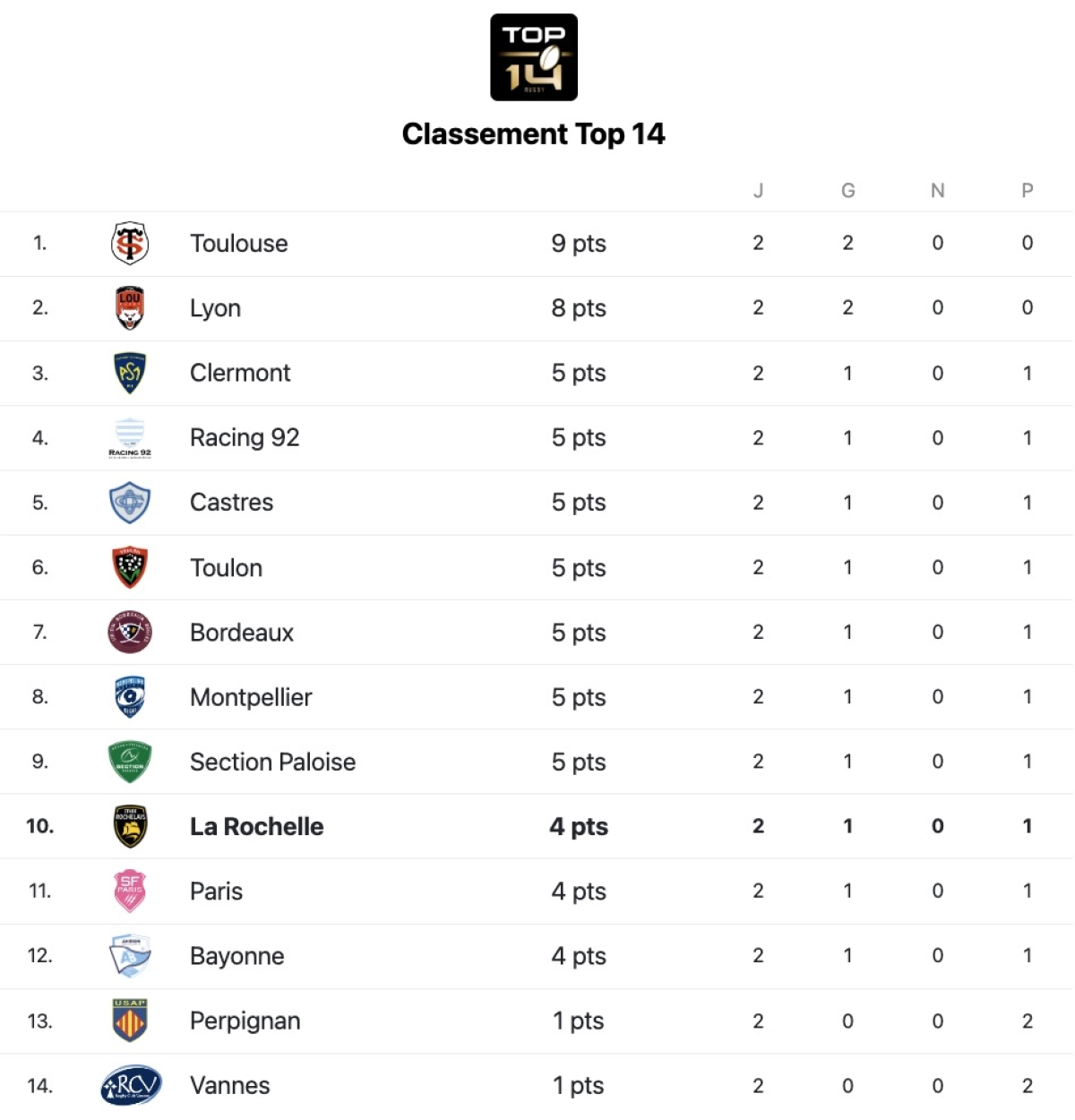Click the USAP Perpignan crest
Image resolution: width=1075 pixels, height=1120 pixels.
coord(130,1021)
